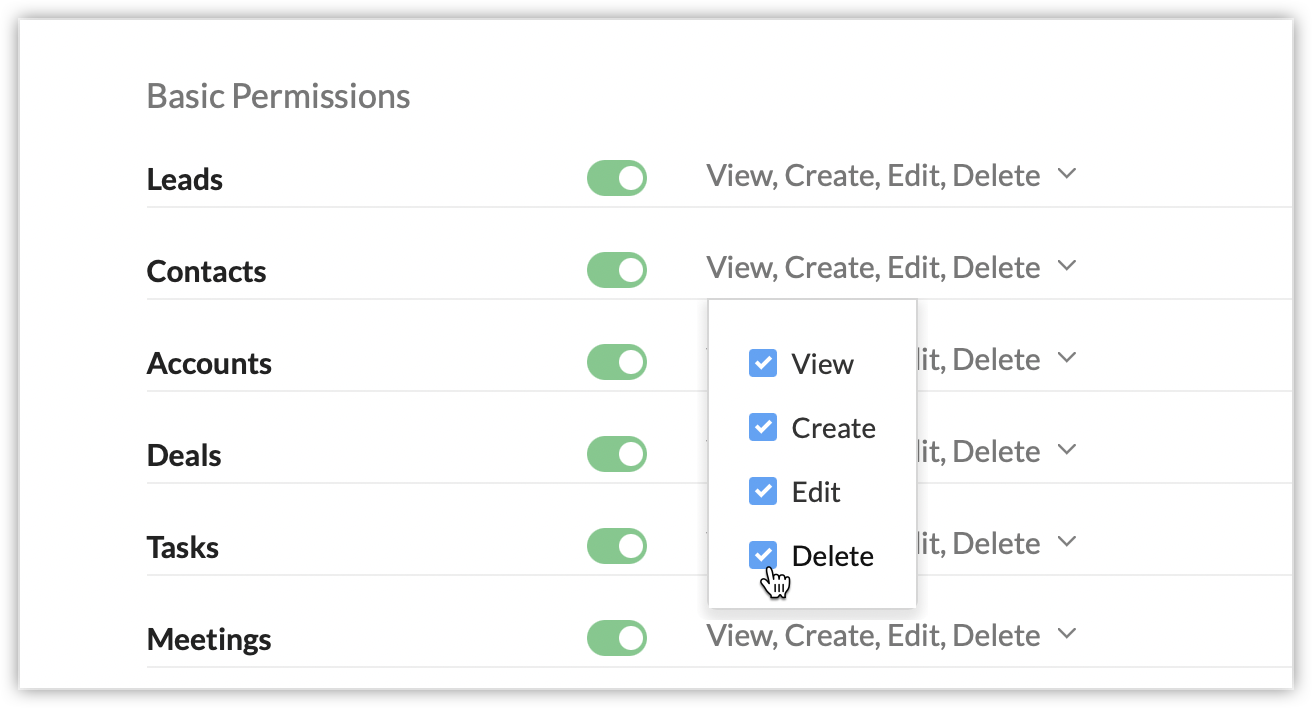
Task: Click the Leads permission summary text
Action: [x=873, y=176]
